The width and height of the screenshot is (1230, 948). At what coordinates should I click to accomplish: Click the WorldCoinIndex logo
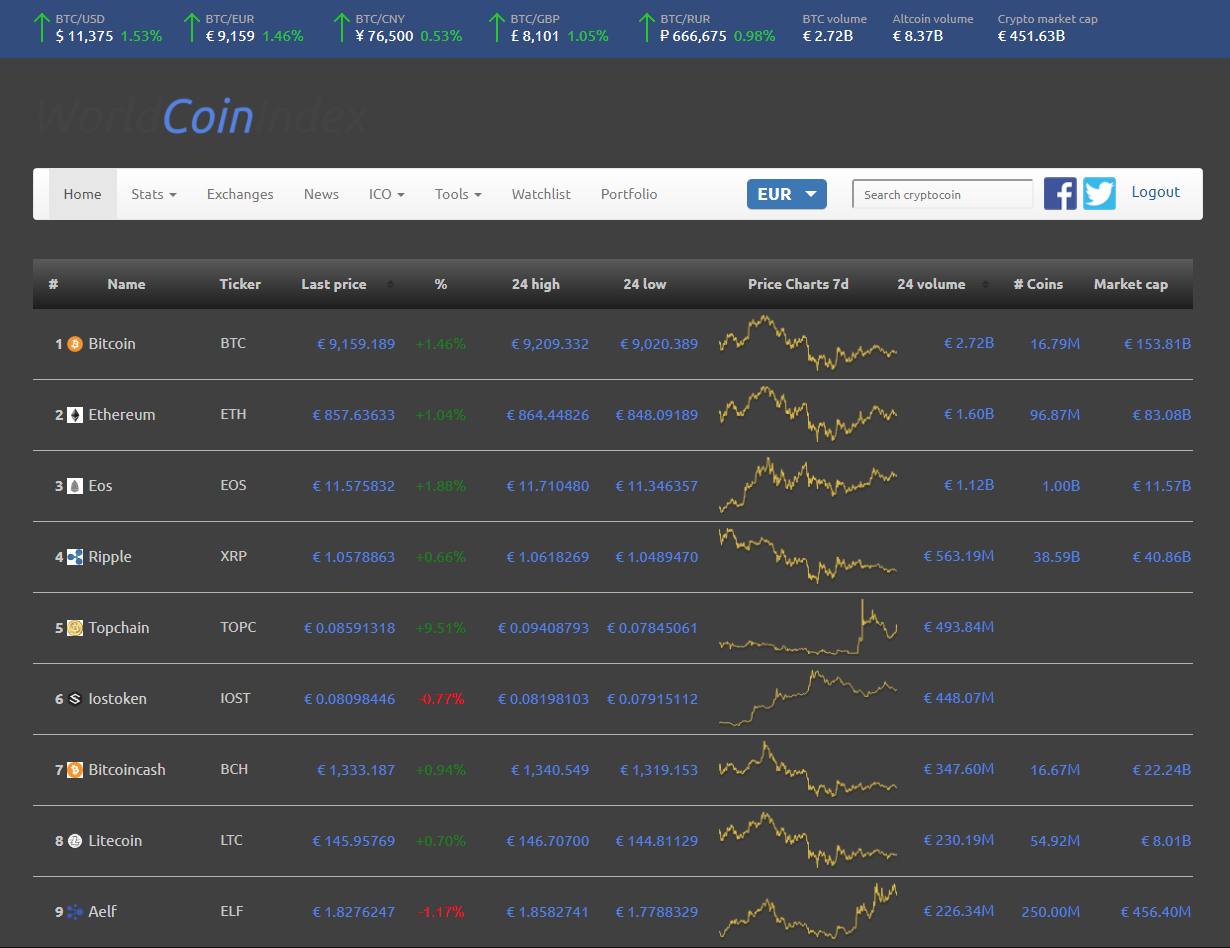point(201,117)
